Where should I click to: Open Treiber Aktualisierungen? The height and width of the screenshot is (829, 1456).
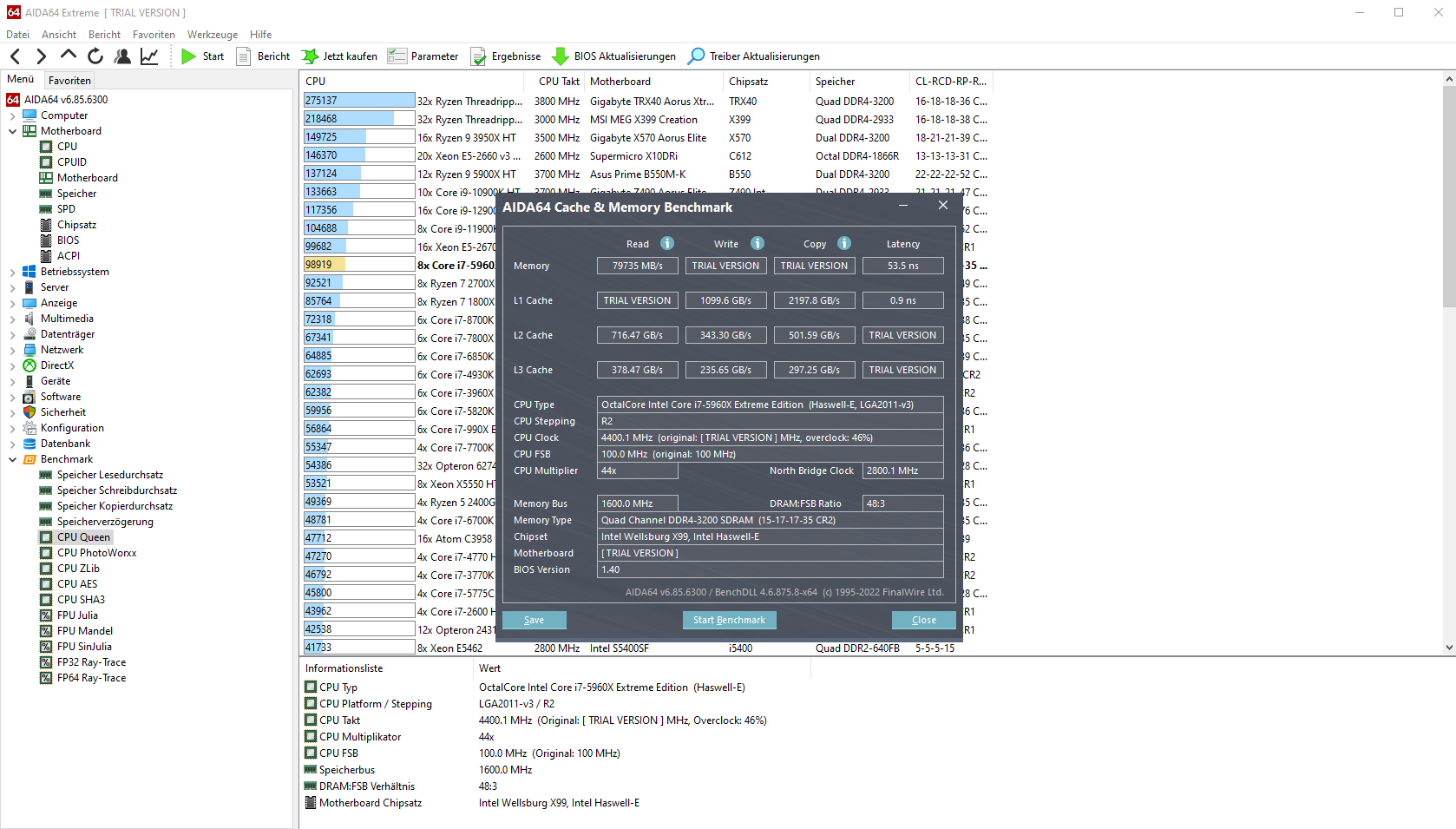click(754, 56)
